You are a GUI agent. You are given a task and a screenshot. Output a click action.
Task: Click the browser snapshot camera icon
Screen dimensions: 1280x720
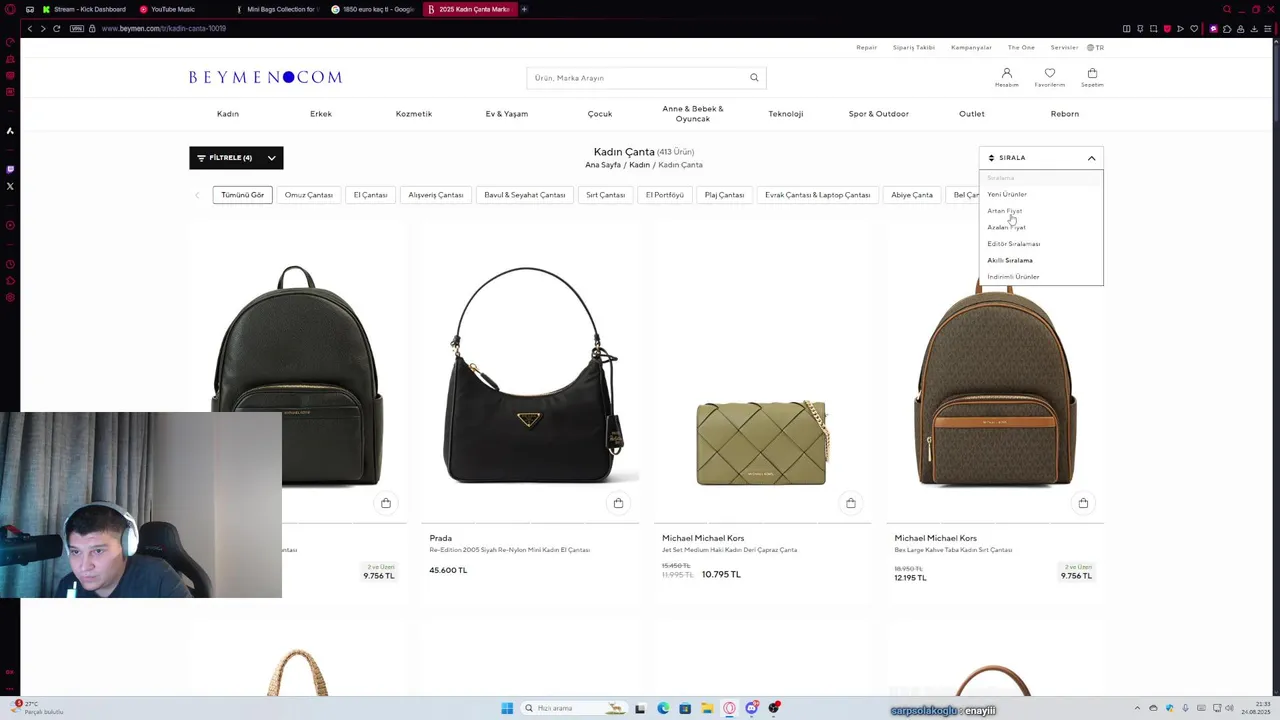tap(1153, 29)
